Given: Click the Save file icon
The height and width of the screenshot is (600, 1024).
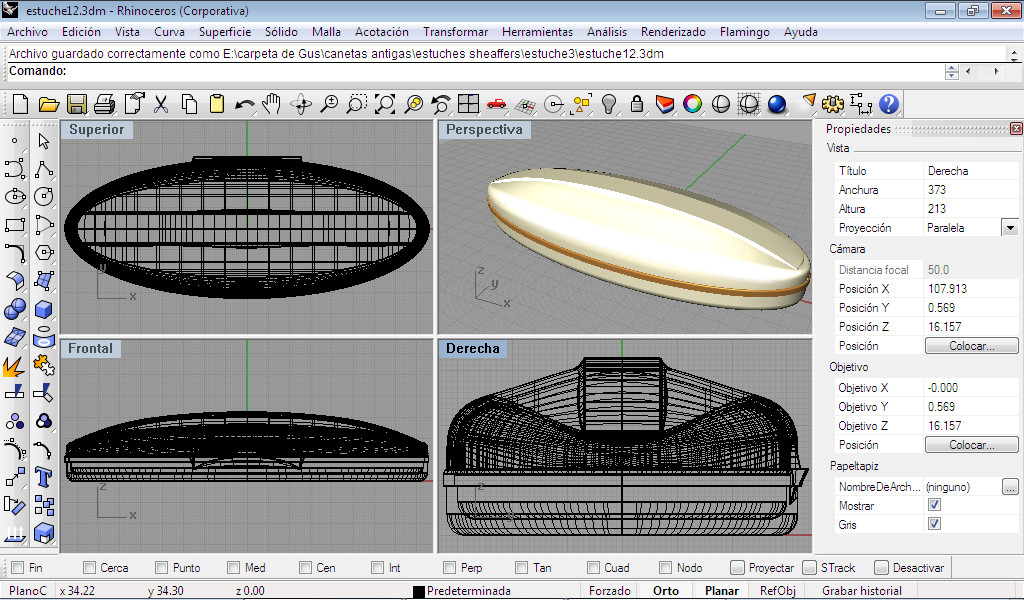Looking at the screenshot, I should pyautogui.click(x=76, y=104).
